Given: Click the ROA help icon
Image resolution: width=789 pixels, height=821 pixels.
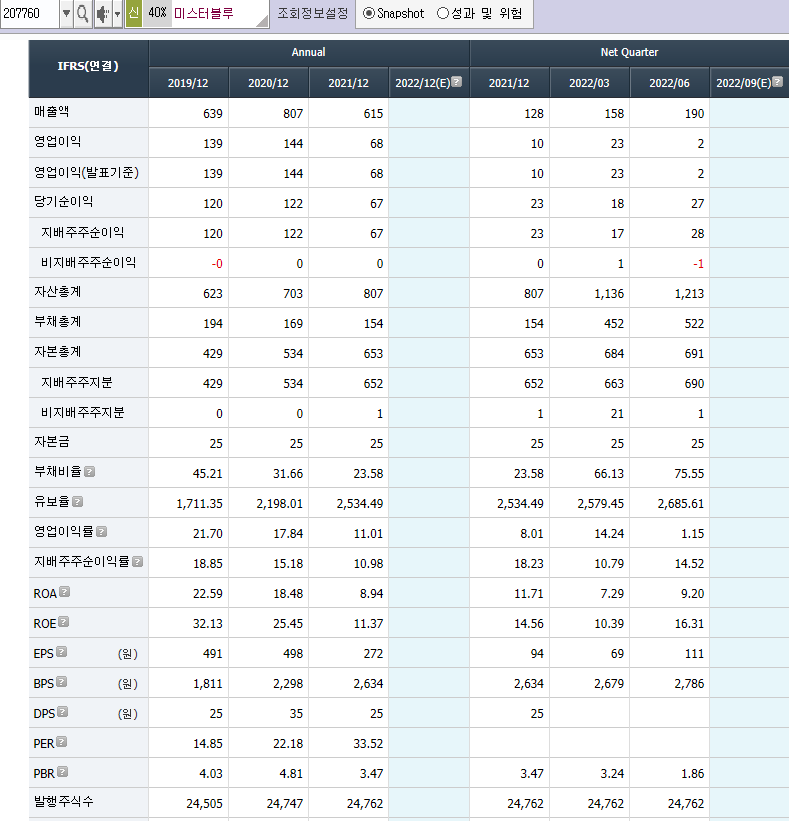Looking at the screenshot, I should 64,592.
